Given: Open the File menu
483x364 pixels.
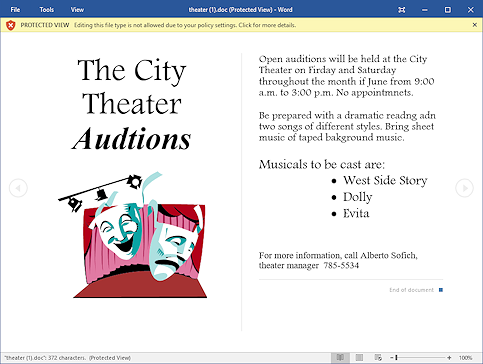Looking at the screenshot, I should coord(15,10).
